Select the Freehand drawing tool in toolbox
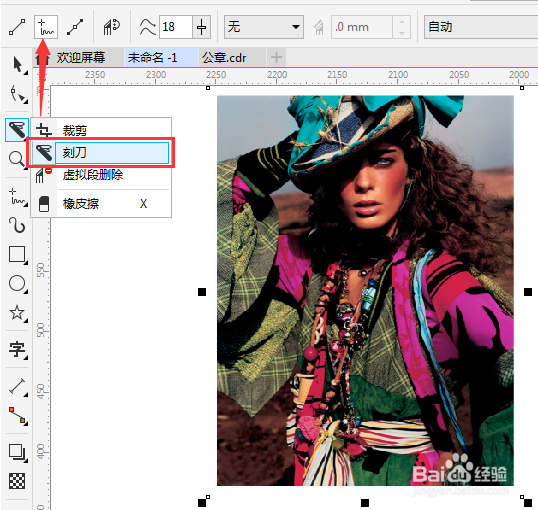The height and width of the screenshot is (510, 538). [17, 197]
